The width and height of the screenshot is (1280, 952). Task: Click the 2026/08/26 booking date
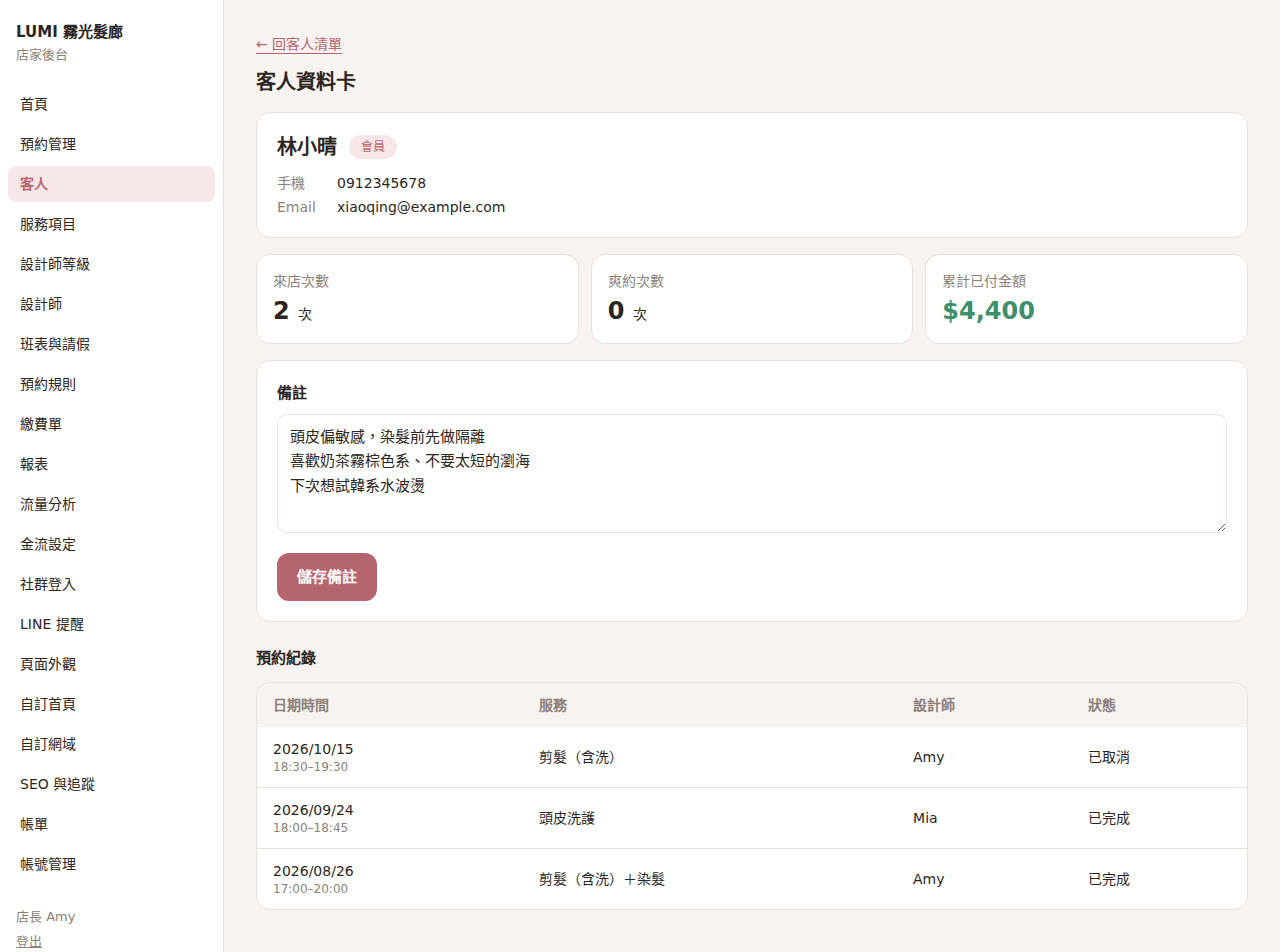click(x=313, y=871)
